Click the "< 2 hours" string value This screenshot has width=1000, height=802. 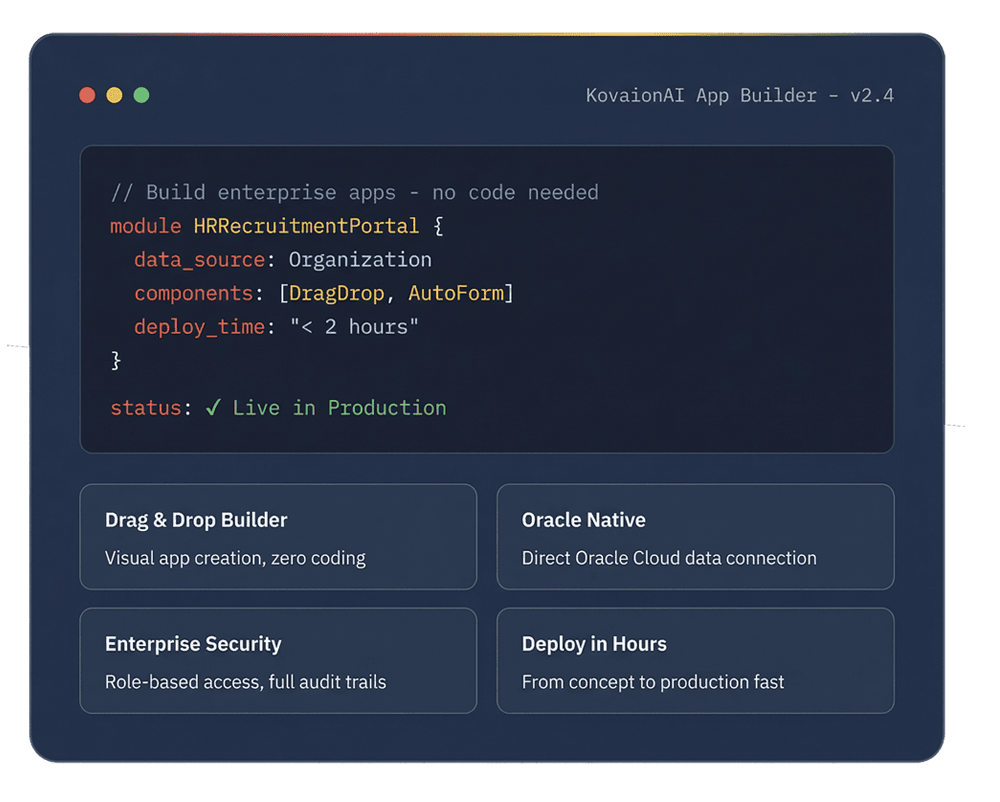pyautogui.click(x=354, y=327)
